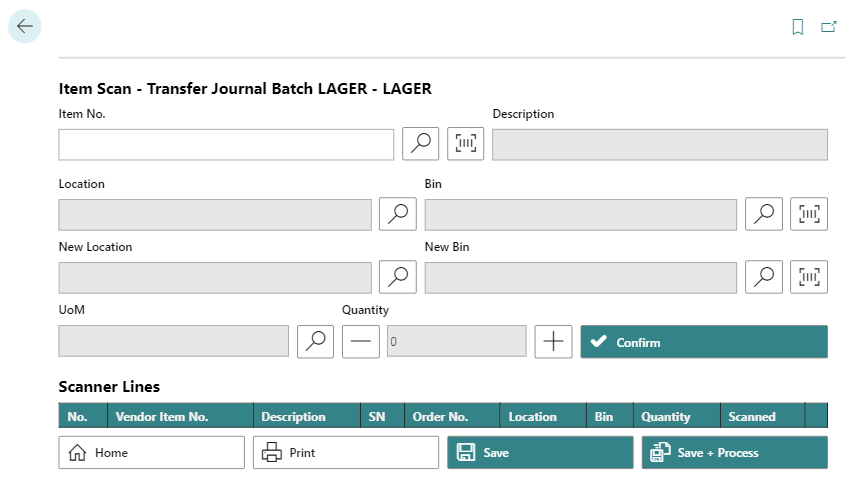849x481 pixels.
Task: Scan barcode for Bin field
Action: click(809, 214)
